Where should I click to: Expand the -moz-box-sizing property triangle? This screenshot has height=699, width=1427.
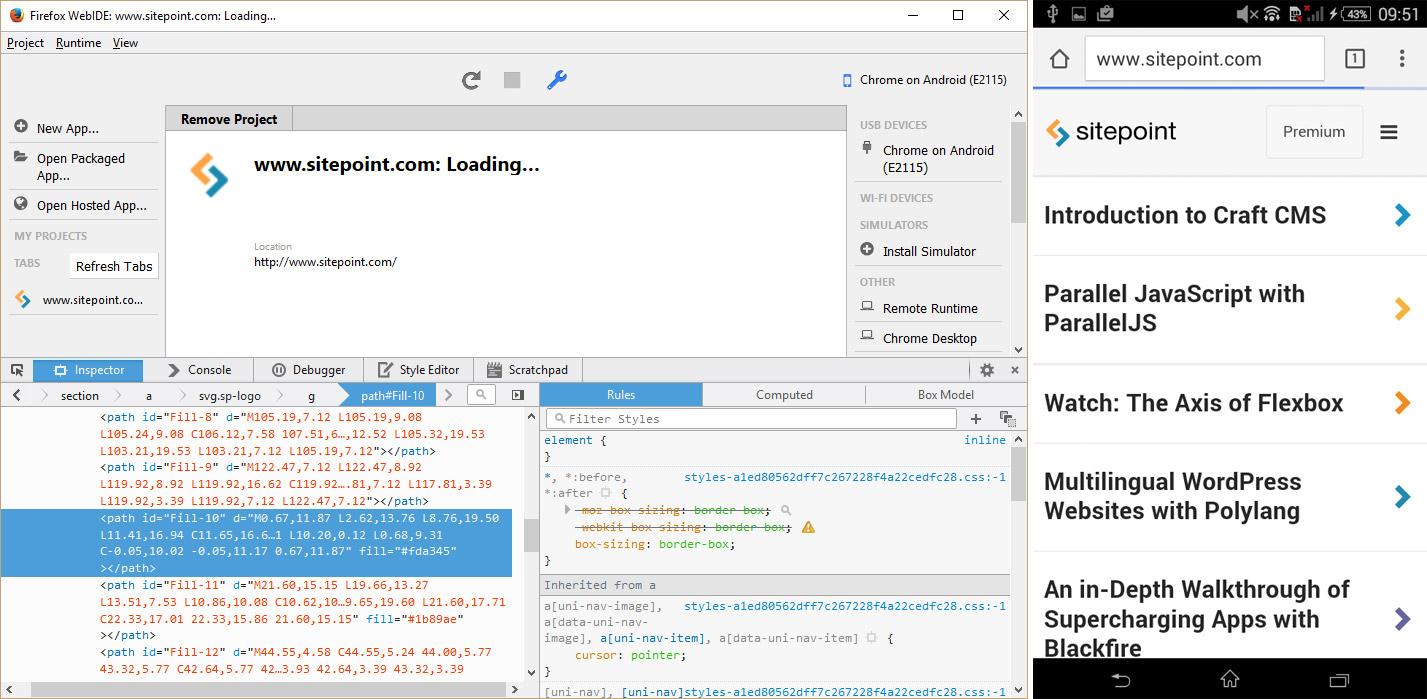(x=568, y=510)
